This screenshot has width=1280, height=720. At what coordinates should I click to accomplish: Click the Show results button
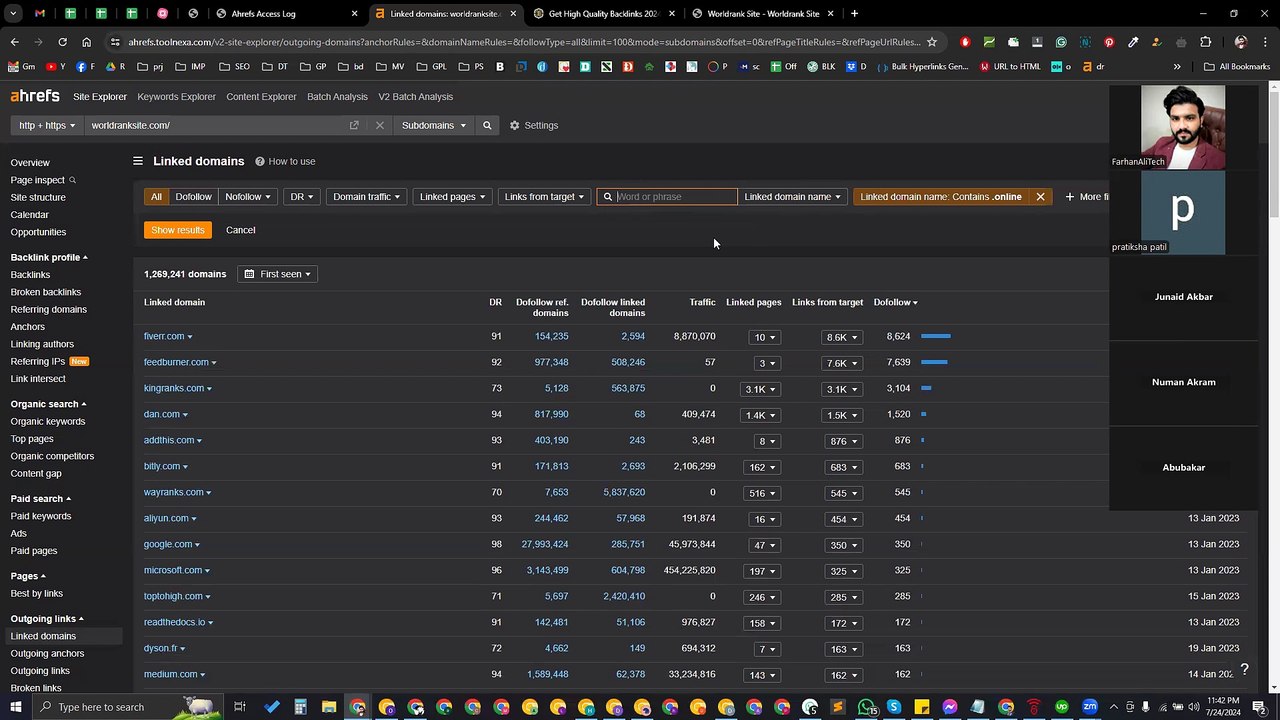(x=178, y=230)
